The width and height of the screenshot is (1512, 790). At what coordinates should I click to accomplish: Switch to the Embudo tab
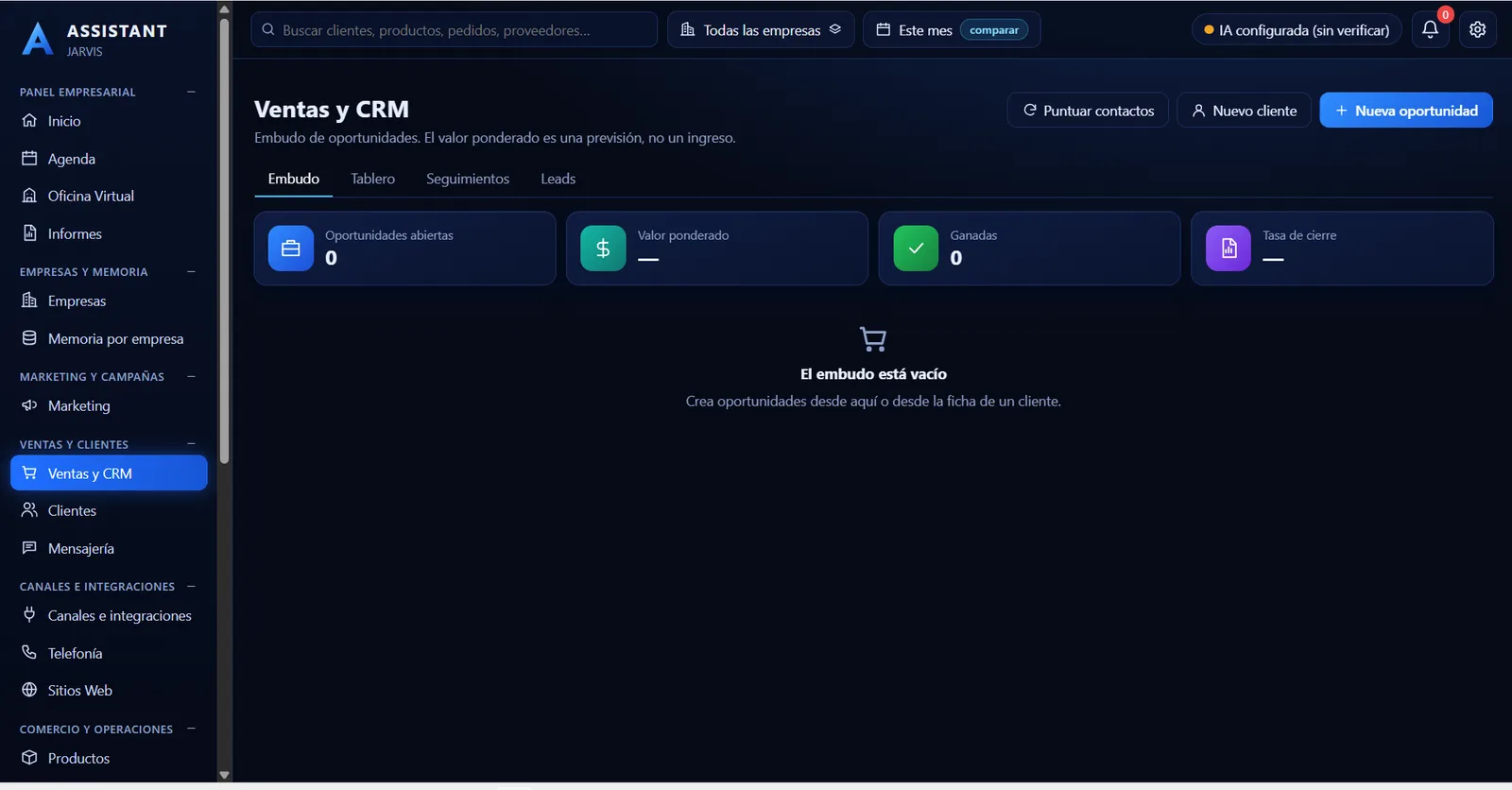(294, 179)
